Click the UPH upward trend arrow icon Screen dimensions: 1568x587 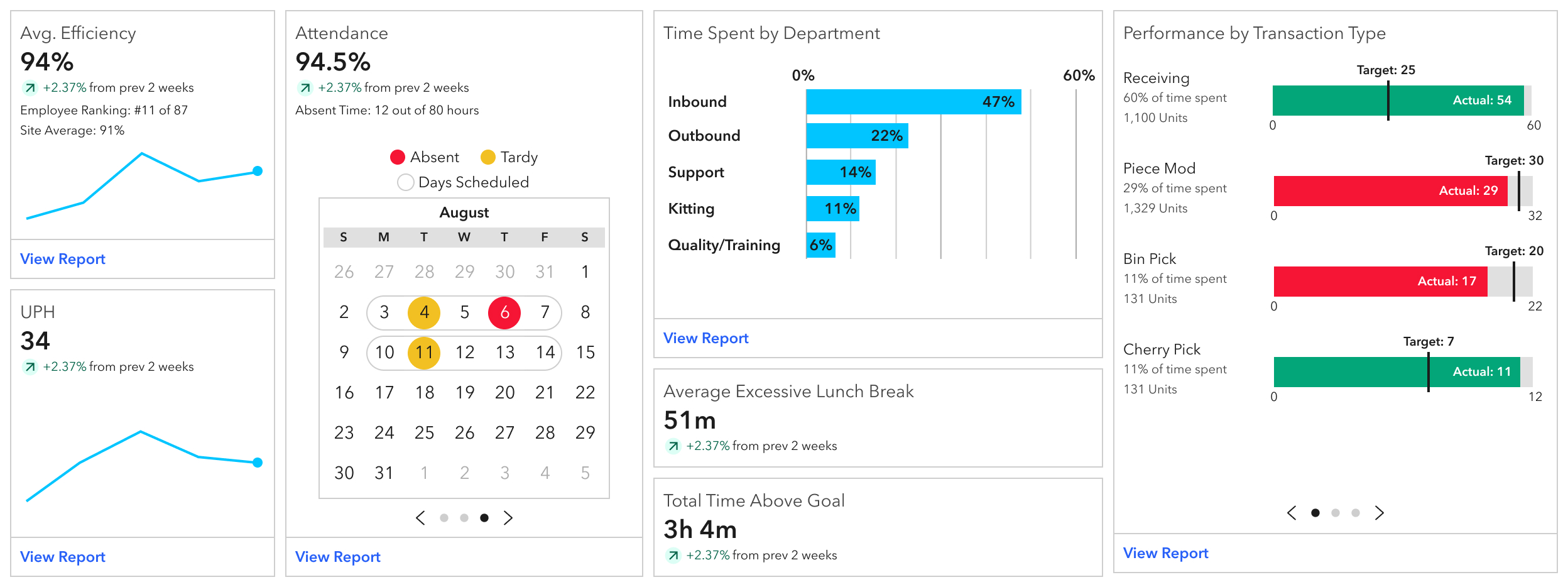[x=30, y=367]
